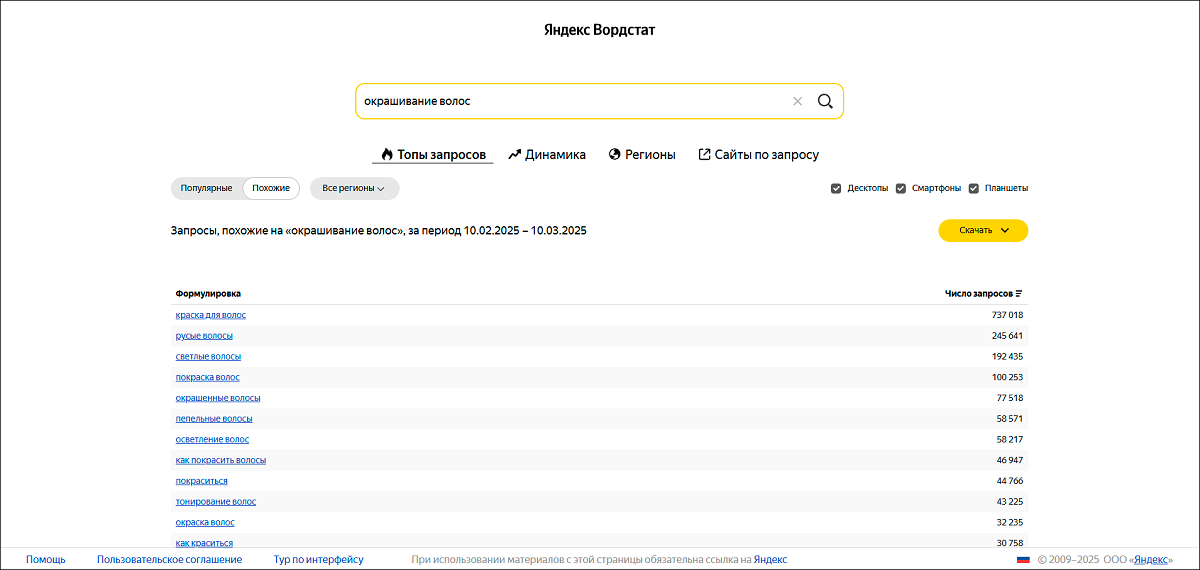Open the осветление волос query link

click(x=212, y=439)
